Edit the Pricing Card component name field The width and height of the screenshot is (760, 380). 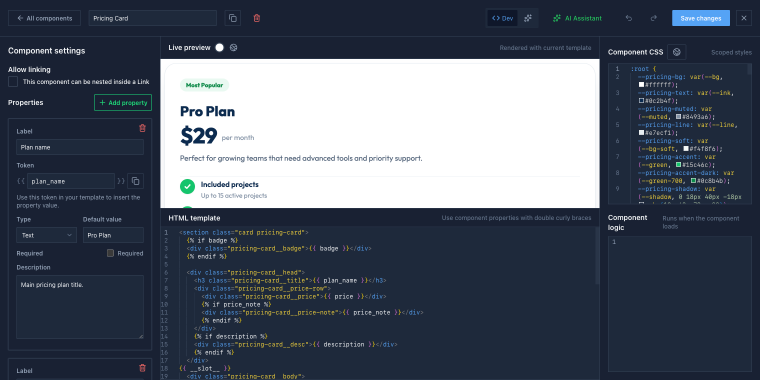click(x=152, y=18)
